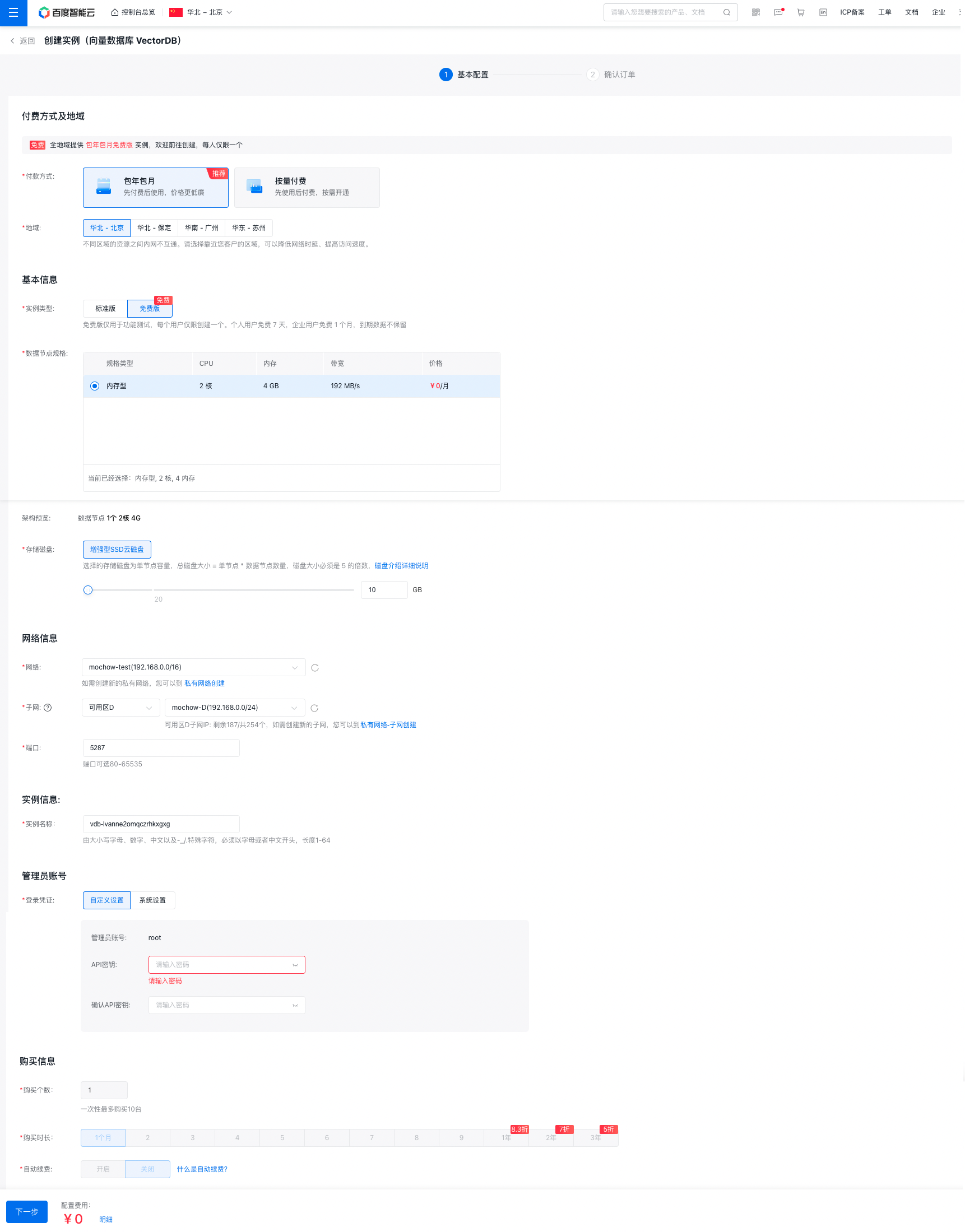Choose 1个月 purchase duration
Image resolution: width=965 pixels, height=1232 pixels.
tap(103, 1138)
